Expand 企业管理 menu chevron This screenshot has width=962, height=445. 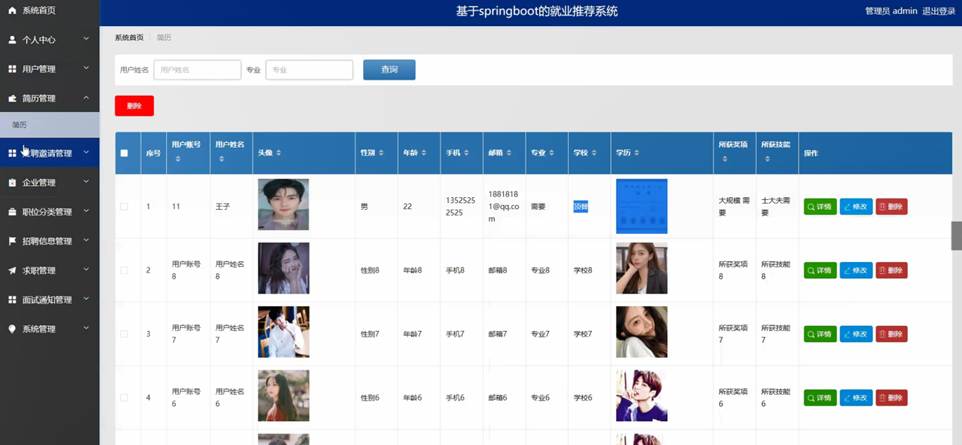click(86, 182)
